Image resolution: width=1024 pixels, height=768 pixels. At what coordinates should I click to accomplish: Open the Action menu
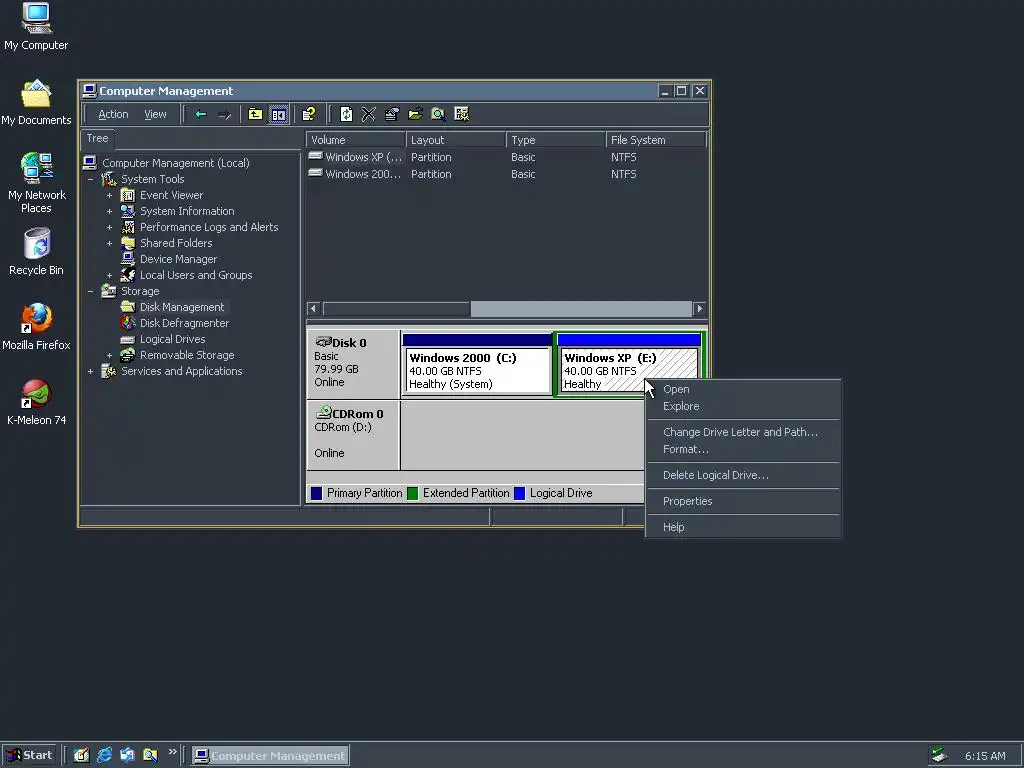(113, 114)
